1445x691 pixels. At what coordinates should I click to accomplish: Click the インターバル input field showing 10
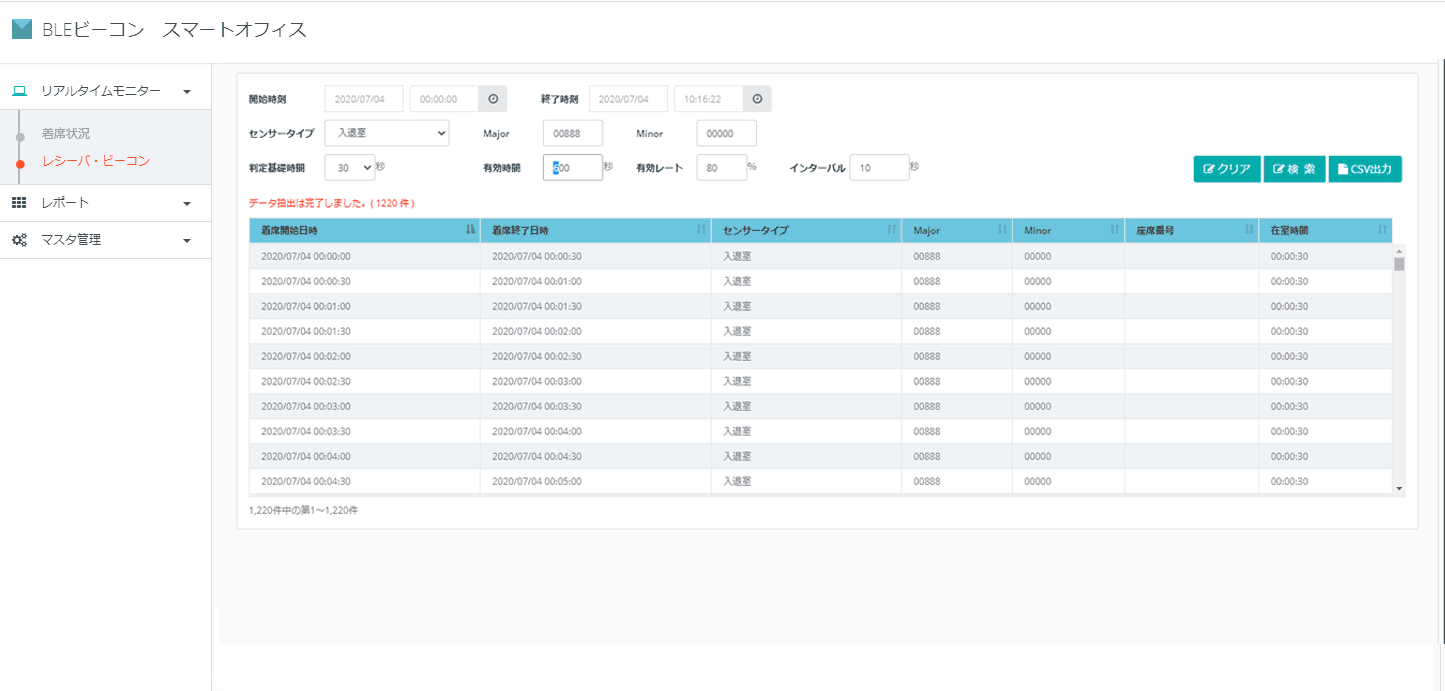879,168
